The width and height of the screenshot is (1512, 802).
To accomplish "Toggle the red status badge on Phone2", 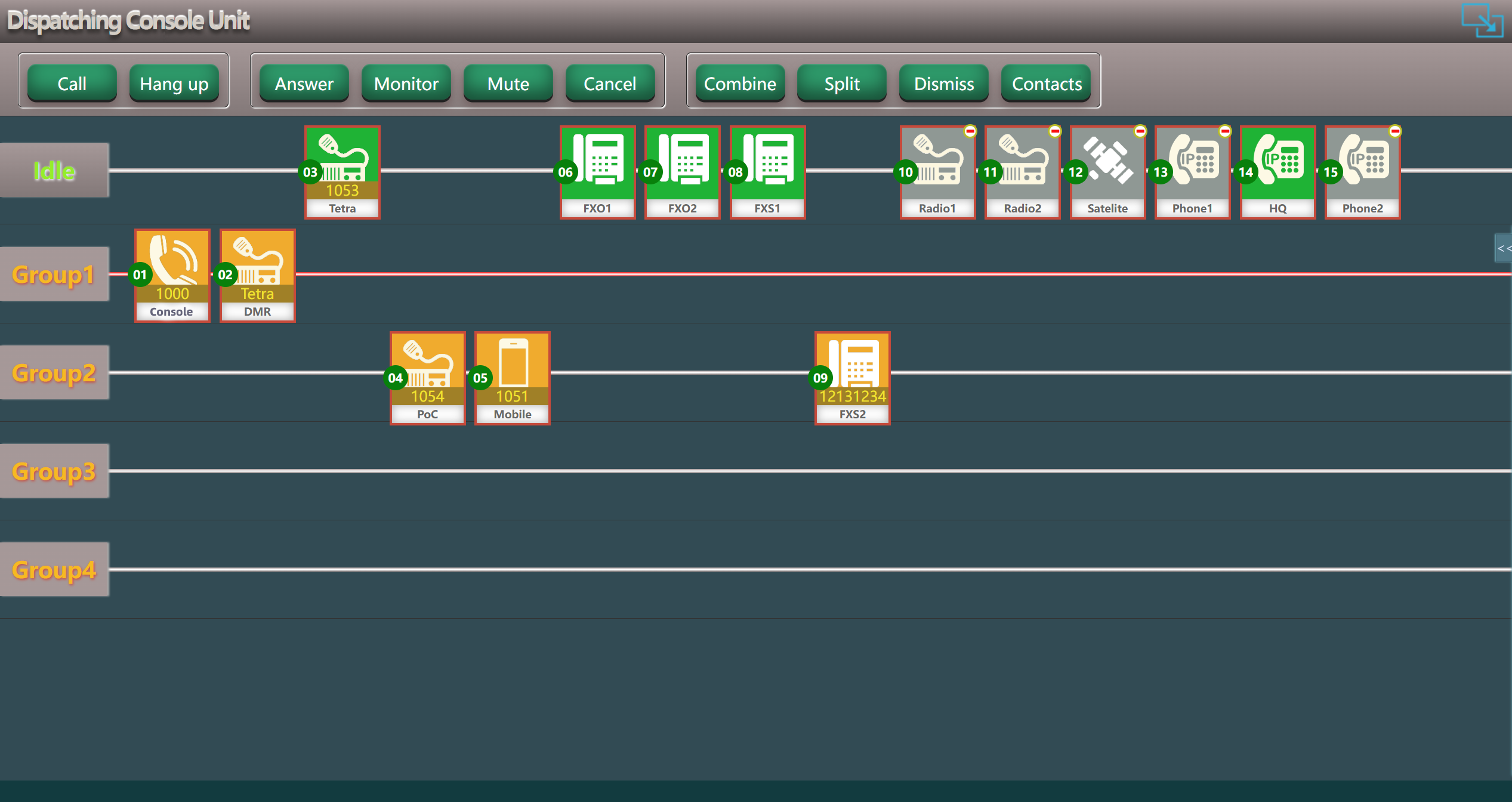I will (1395, 131).
